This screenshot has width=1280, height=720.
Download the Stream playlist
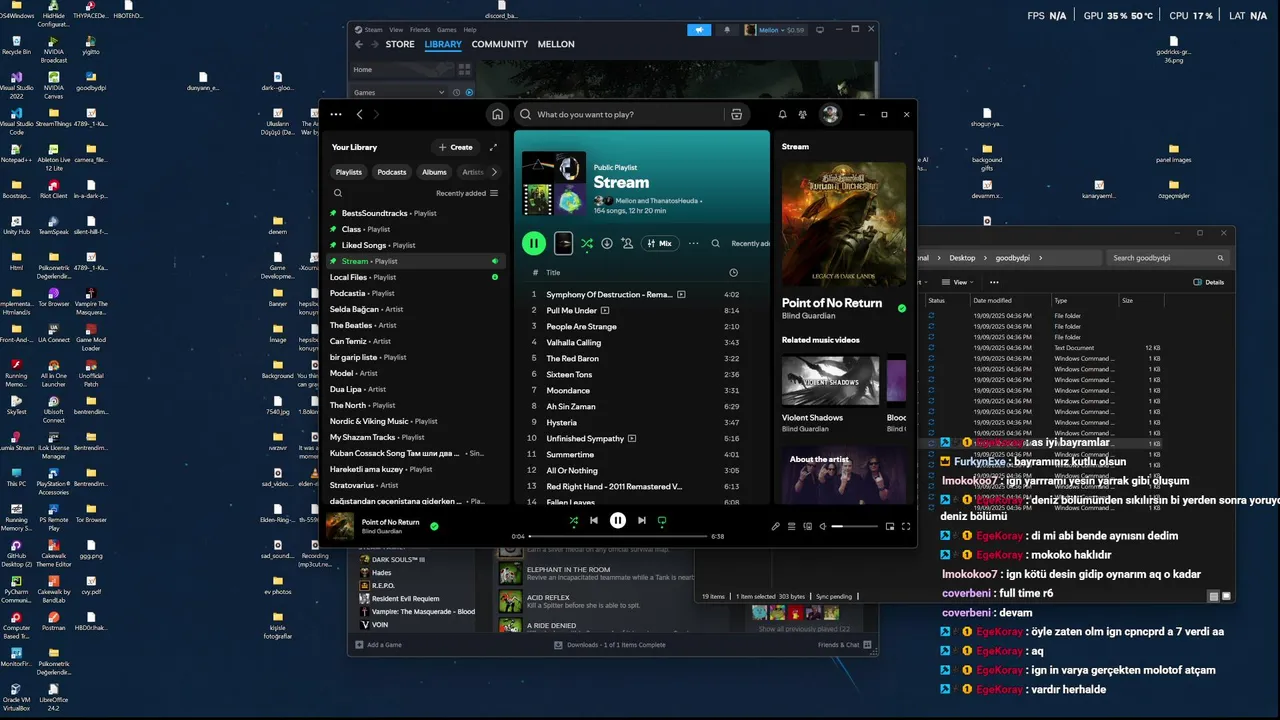coord(606,243)
